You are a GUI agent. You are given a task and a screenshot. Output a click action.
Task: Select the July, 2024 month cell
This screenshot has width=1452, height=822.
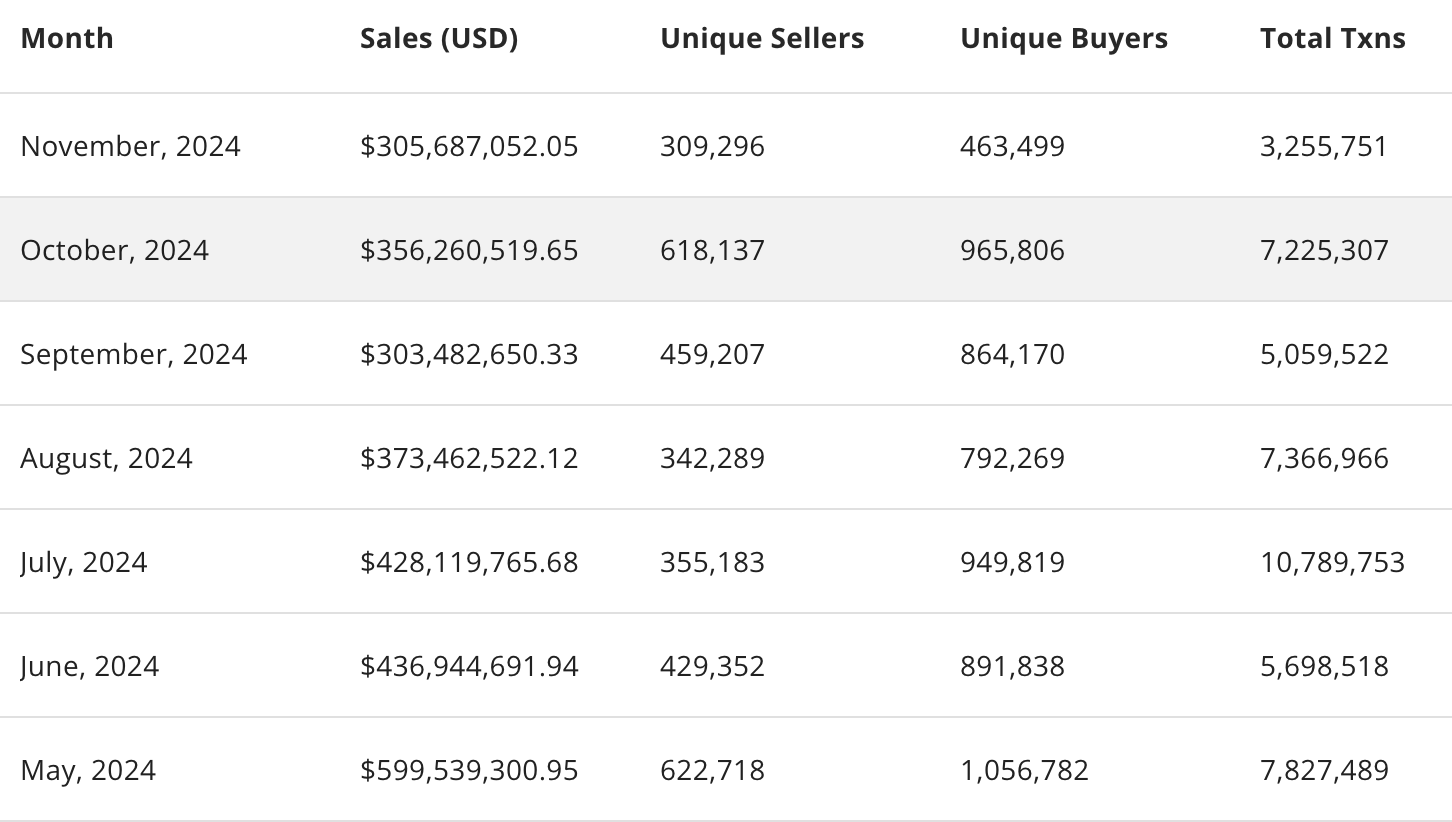click(83, 562)
